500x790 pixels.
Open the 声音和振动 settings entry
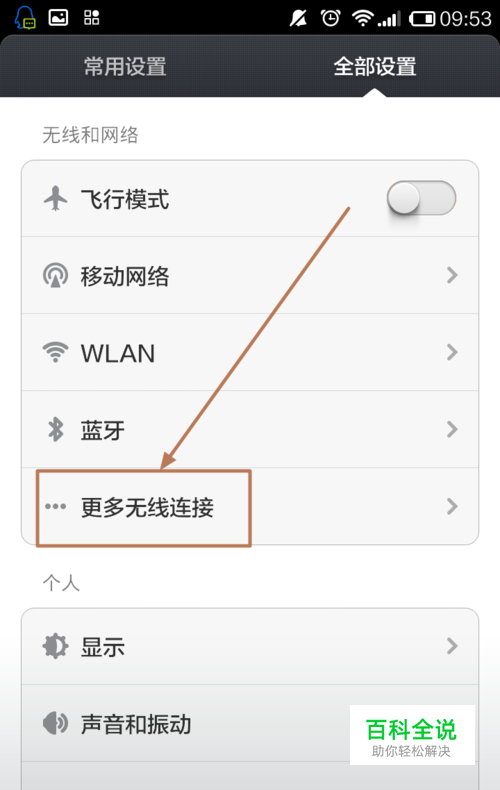point(250,723)
